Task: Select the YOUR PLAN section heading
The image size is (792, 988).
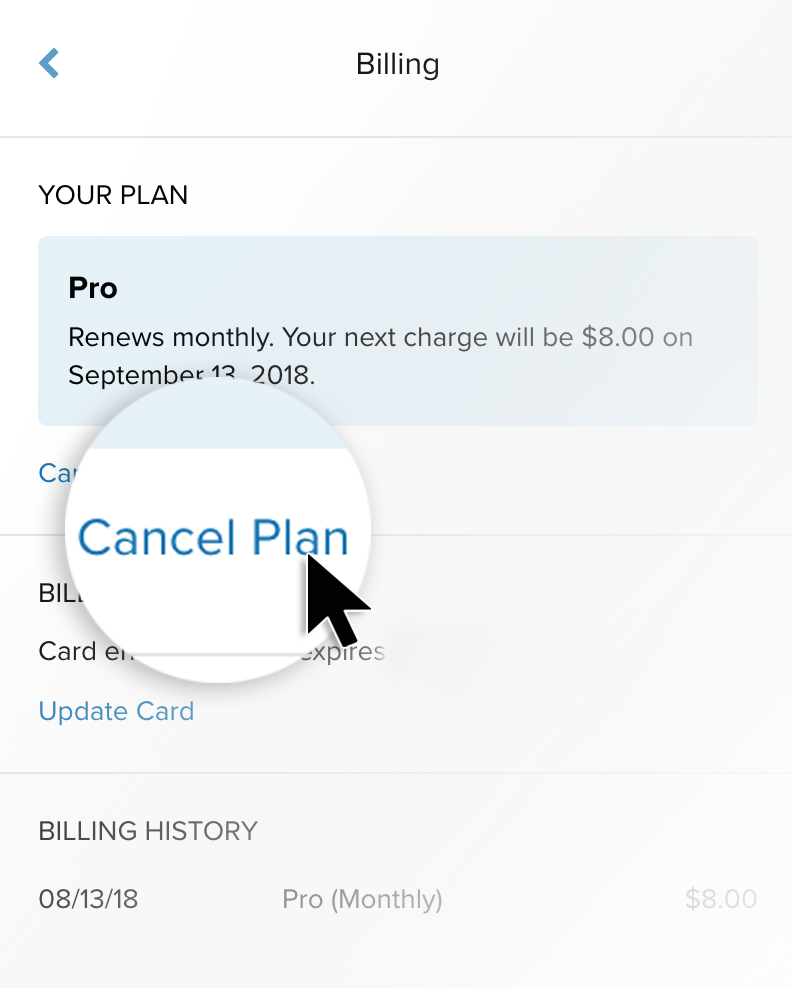Action: click(113, 194)
